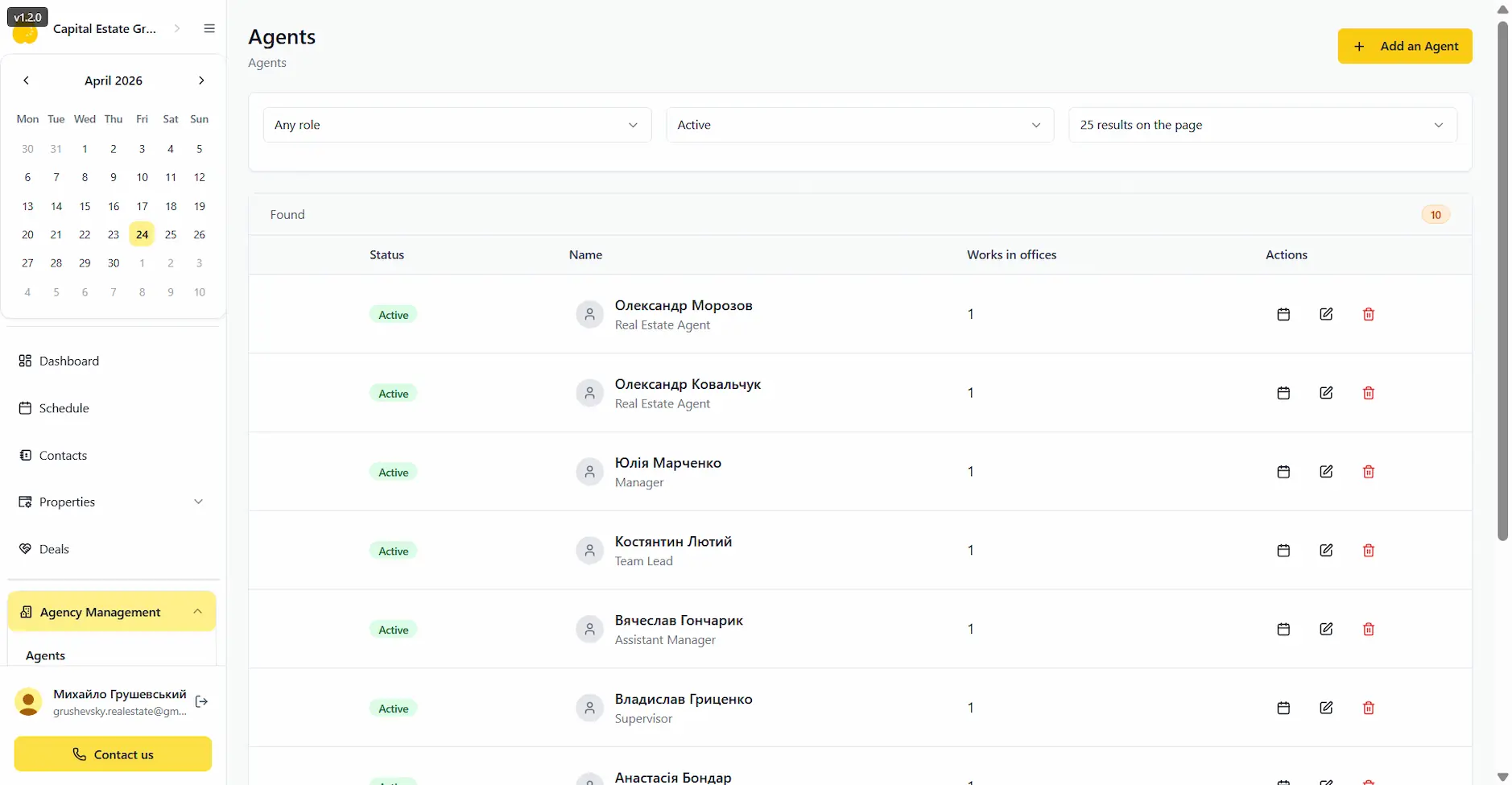
Task: Select April 30 in calendar
Action: 114,263
